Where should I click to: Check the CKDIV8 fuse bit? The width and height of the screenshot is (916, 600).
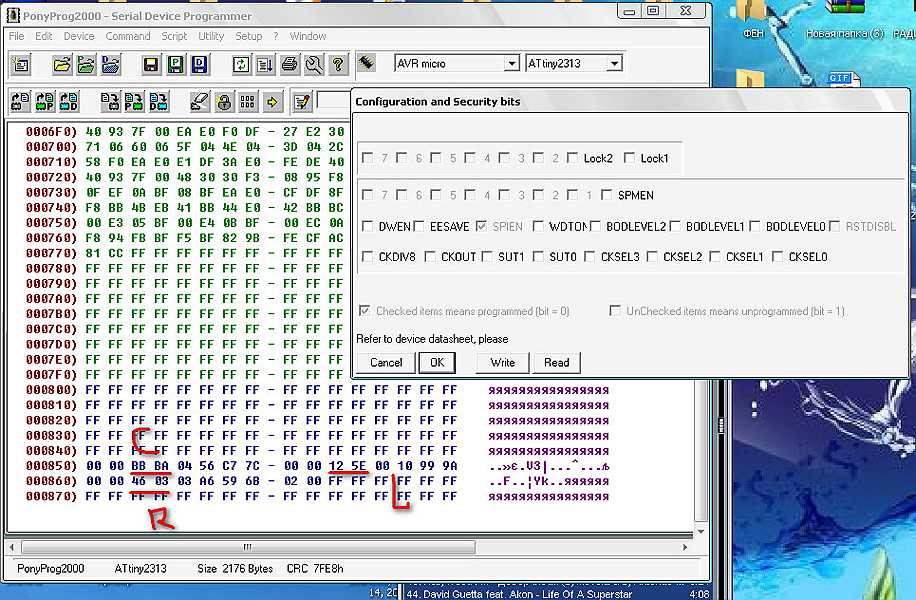[367, 257]
